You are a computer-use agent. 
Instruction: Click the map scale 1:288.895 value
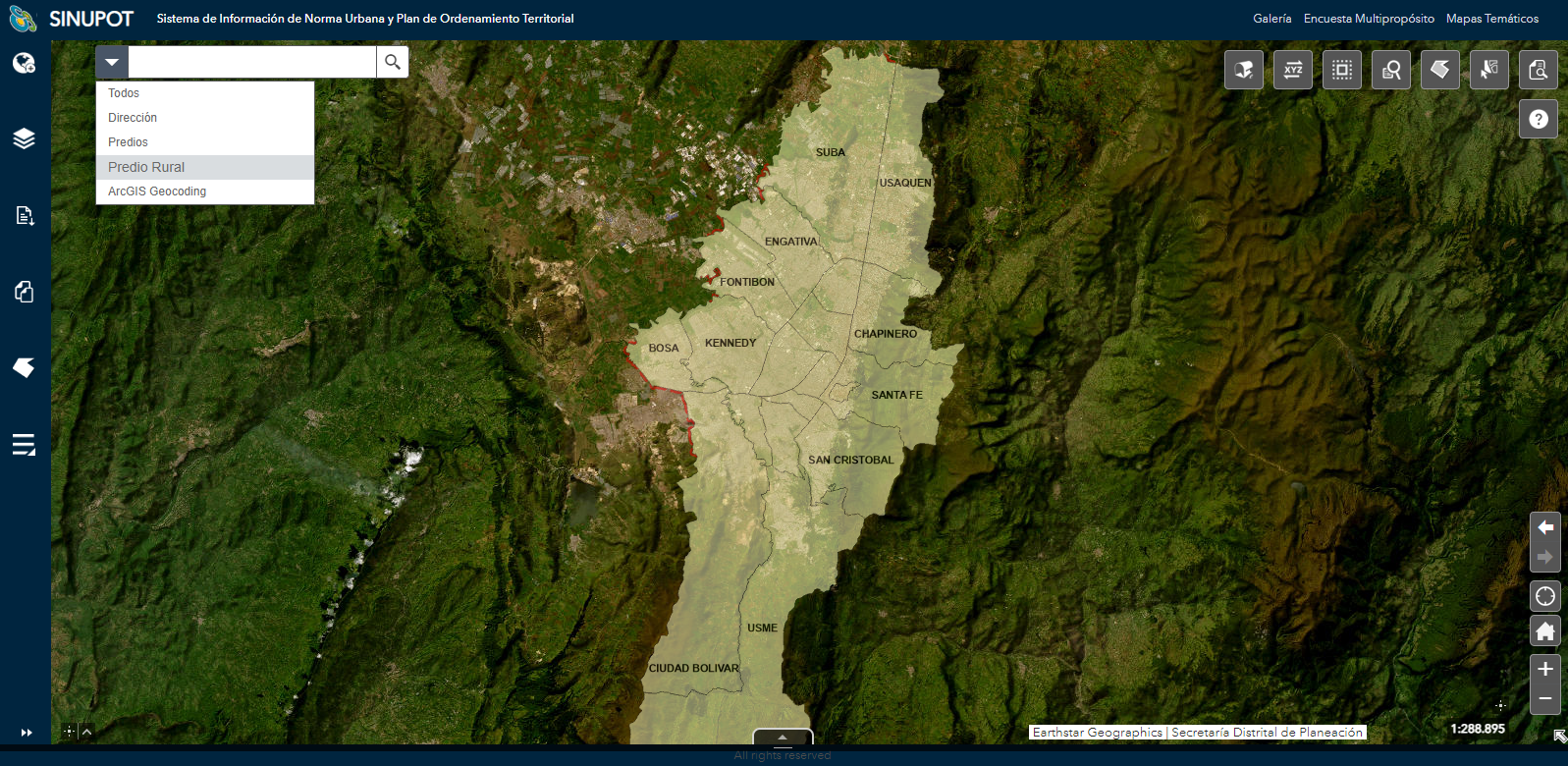point(1478,729)
